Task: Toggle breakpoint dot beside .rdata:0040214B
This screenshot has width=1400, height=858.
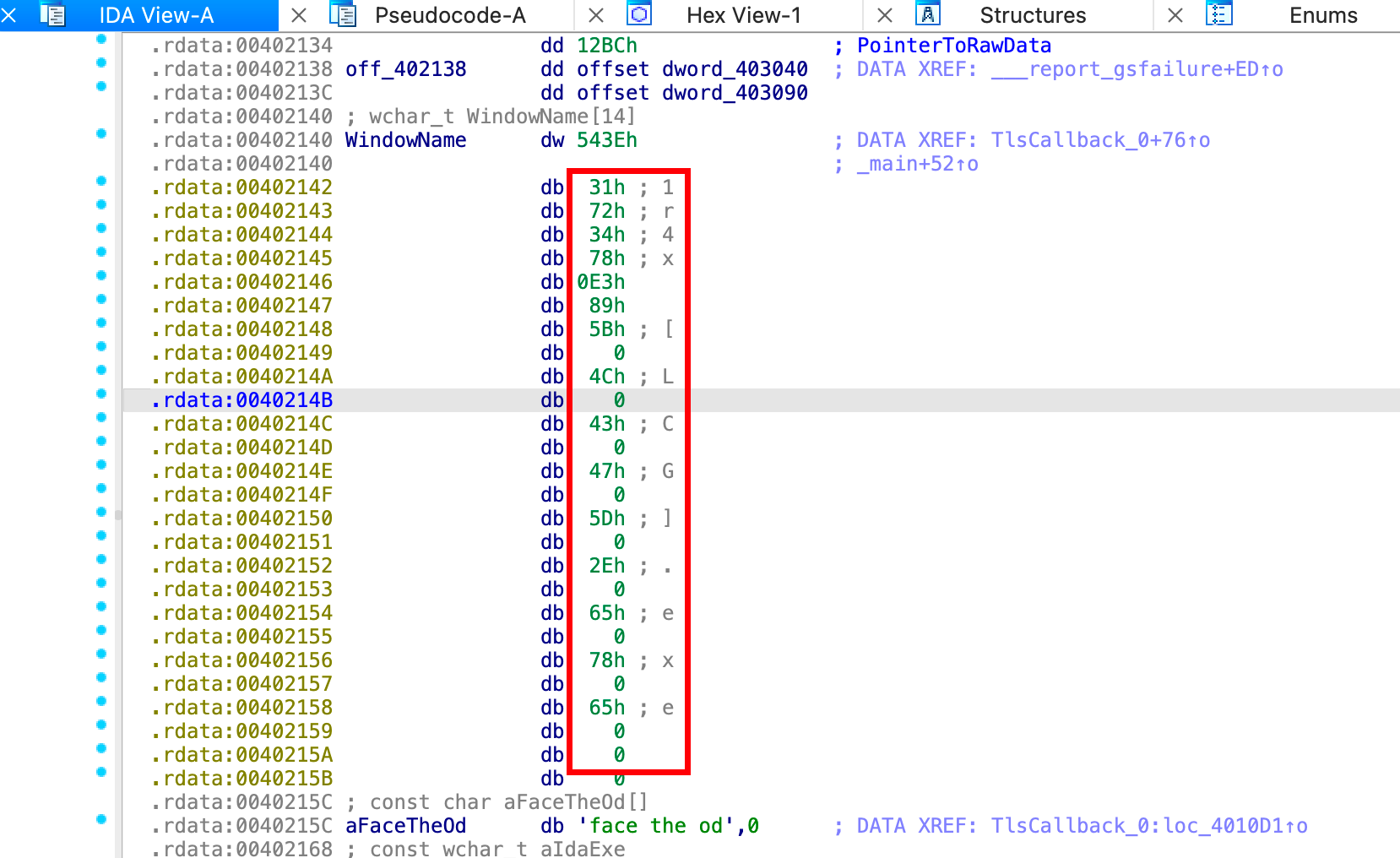Action: [101, 394]
